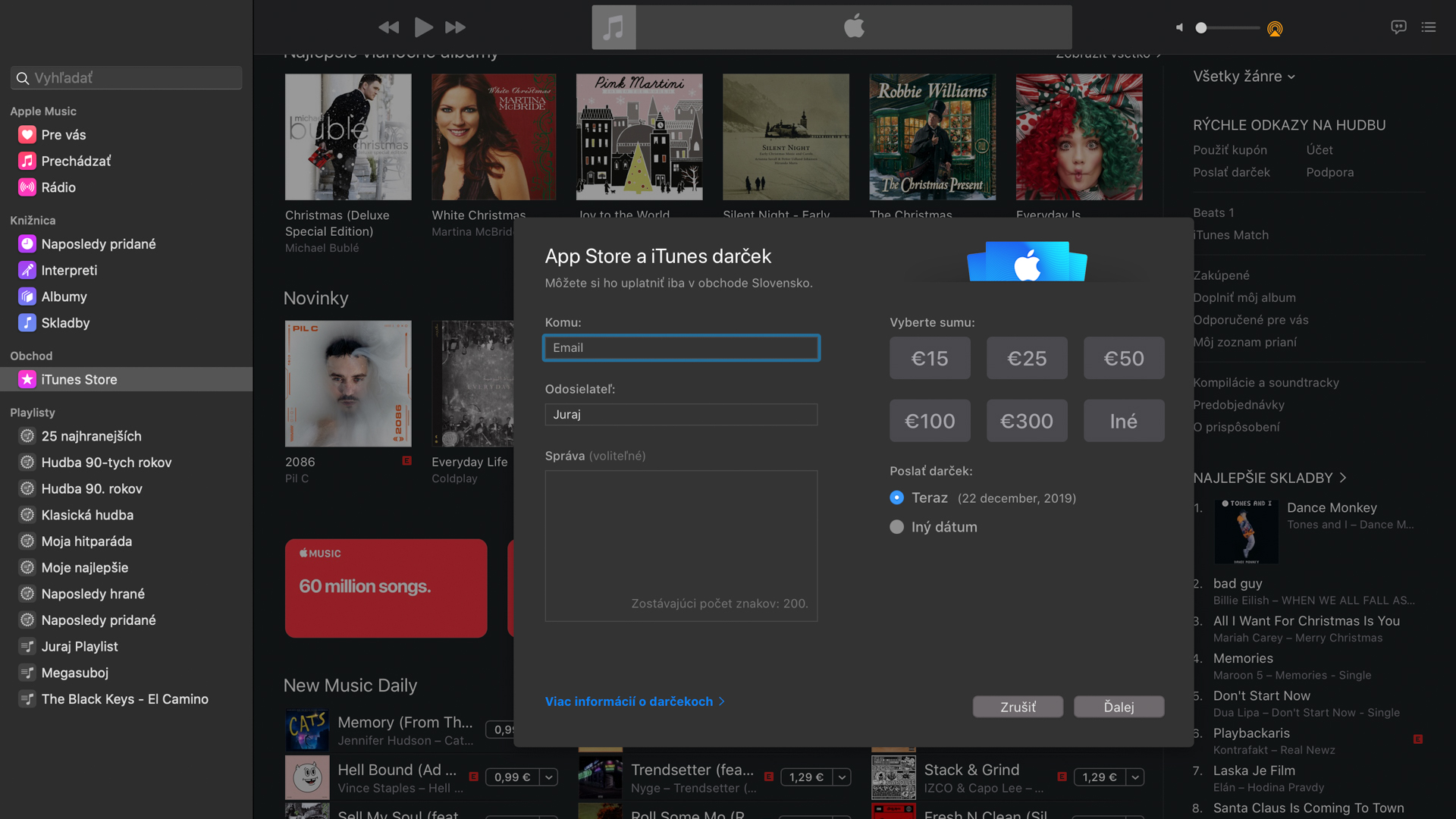This screenshot has width=1456, height=819.
Task: Select Teraz radio button
Action: tap(896, 497)
